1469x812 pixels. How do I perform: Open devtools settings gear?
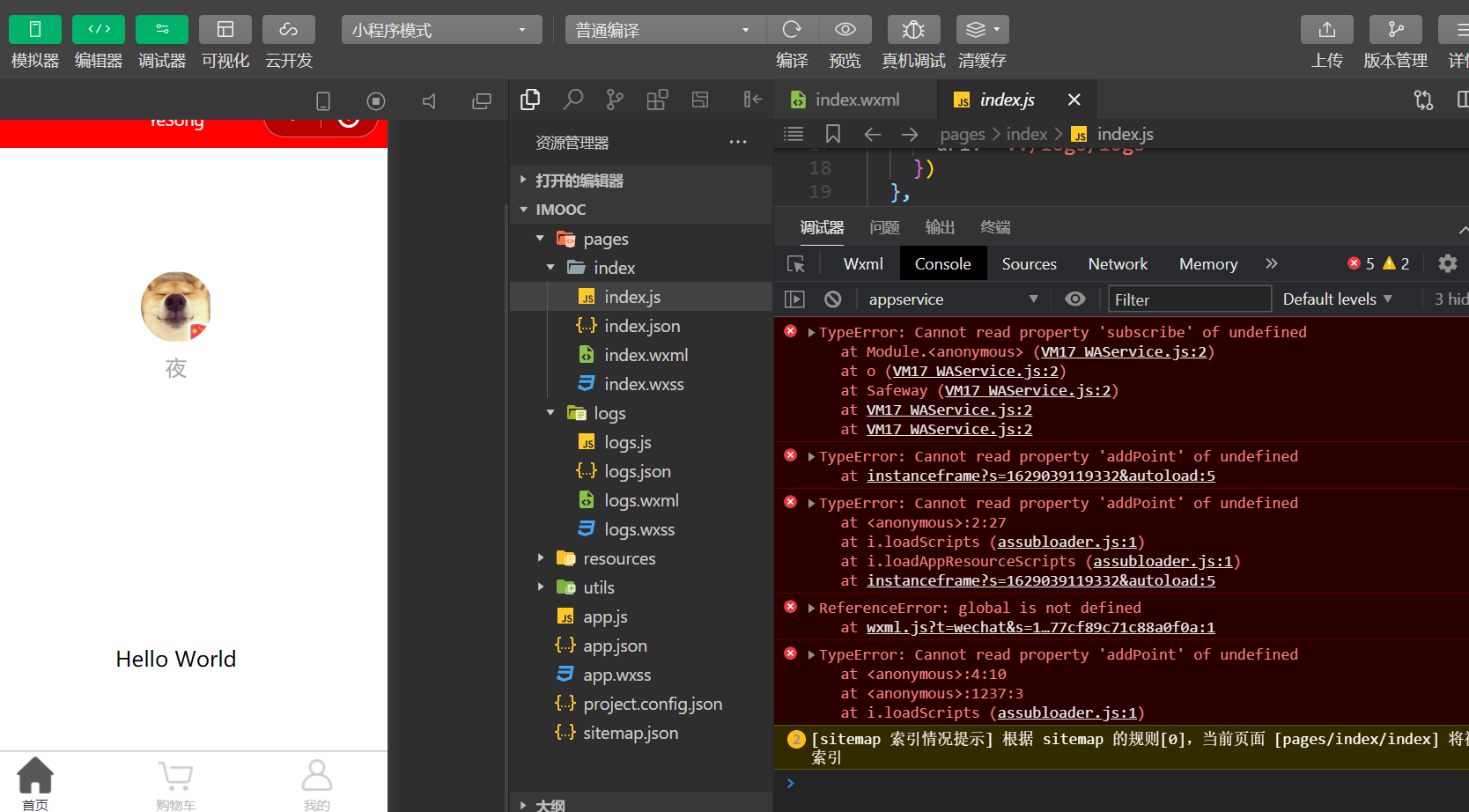1447,263
